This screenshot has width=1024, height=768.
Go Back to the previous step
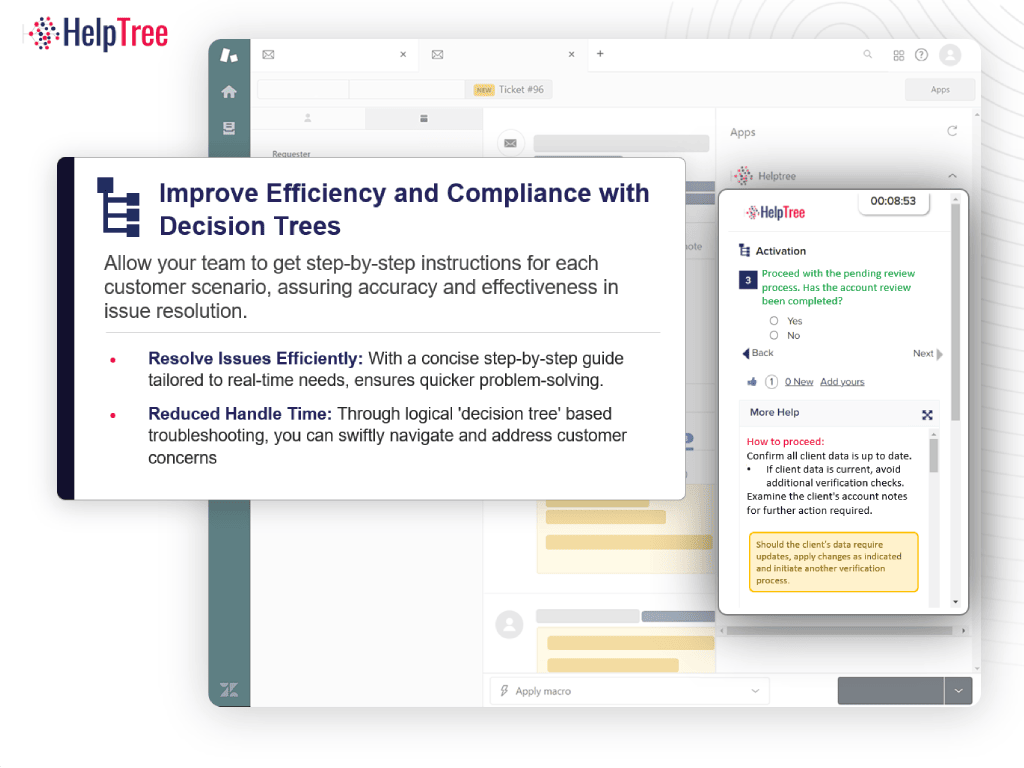[x=758, y=353]
